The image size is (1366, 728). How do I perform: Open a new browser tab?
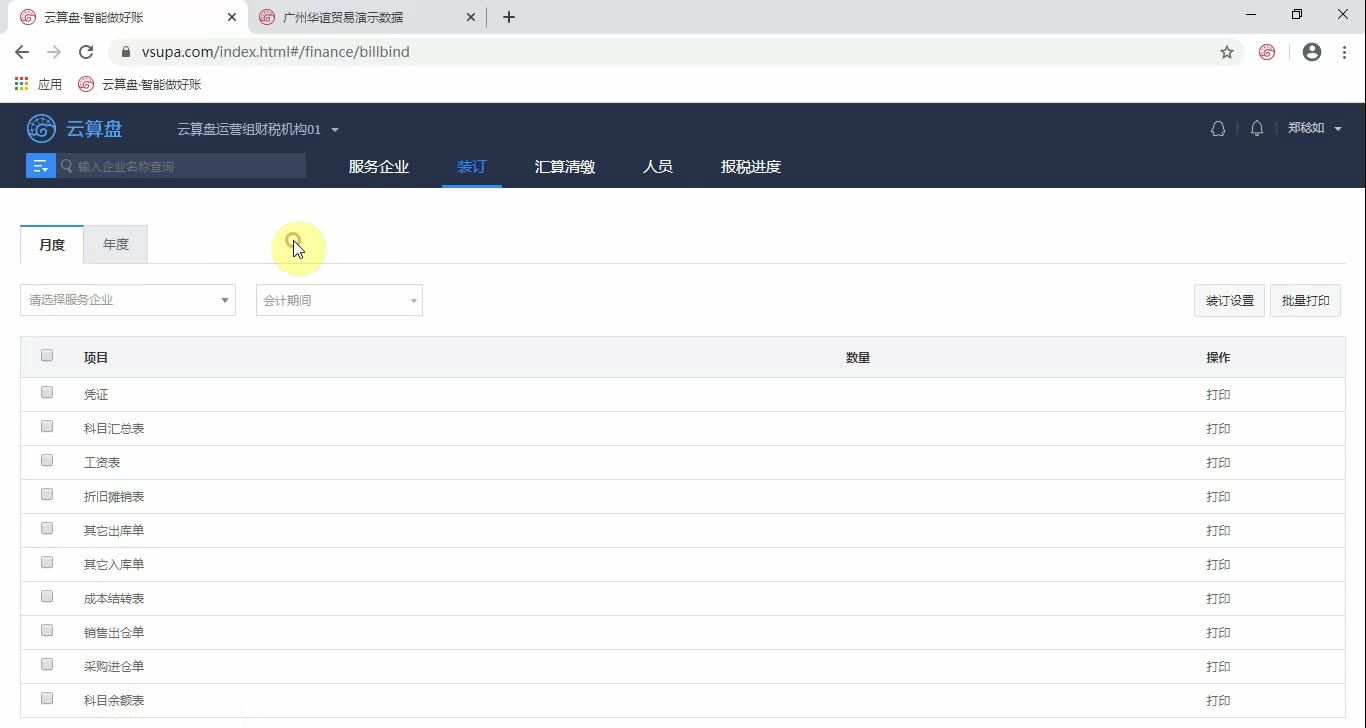coord(509,17)
